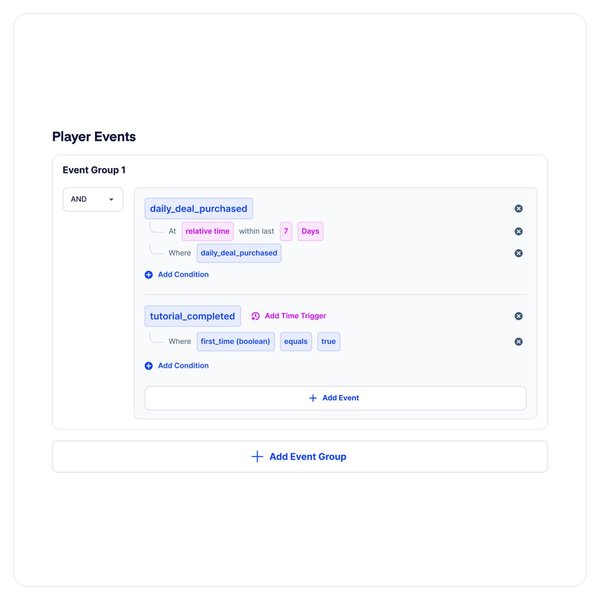Select the equals operator chip
Viewport: 600px width, 600px height.
click(x=295, y=342)
